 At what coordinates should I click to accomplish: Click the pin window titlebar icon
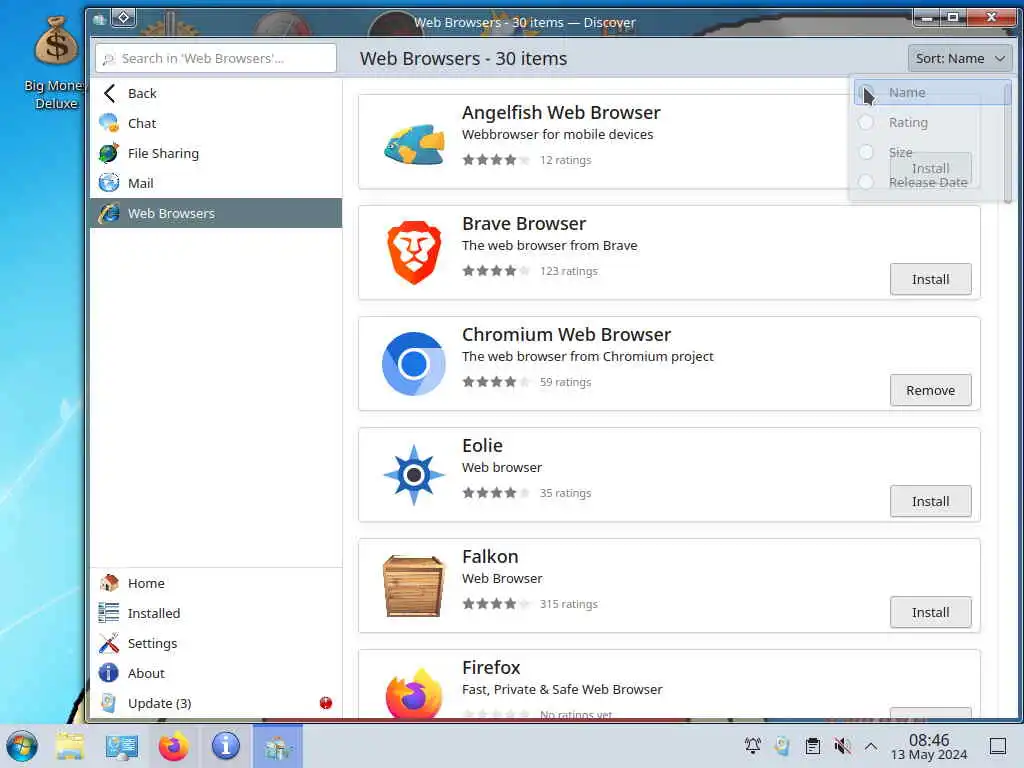click(x=123, y=18)
